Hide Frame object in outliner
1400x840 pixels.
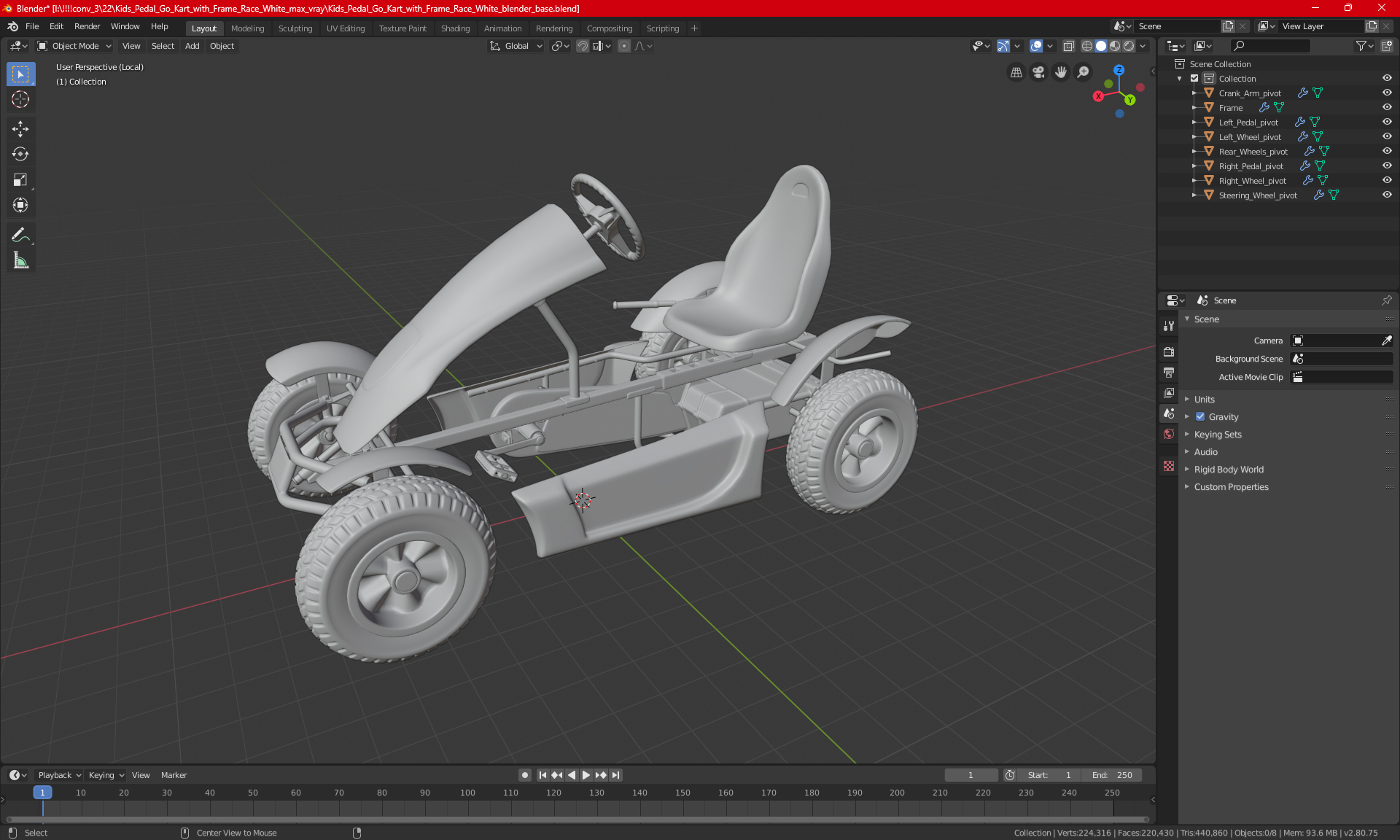(1387, 108)
